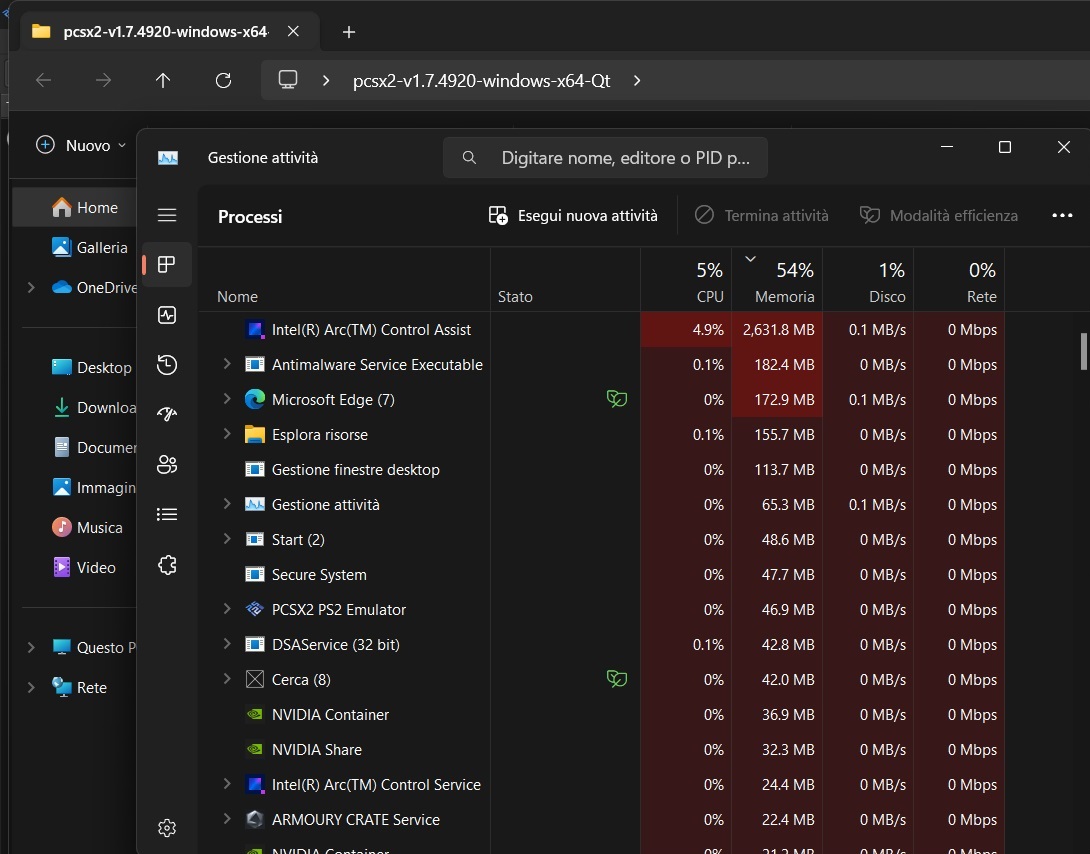
Task: Go up one folder level in File Explorer
Action: pos(163,81)
